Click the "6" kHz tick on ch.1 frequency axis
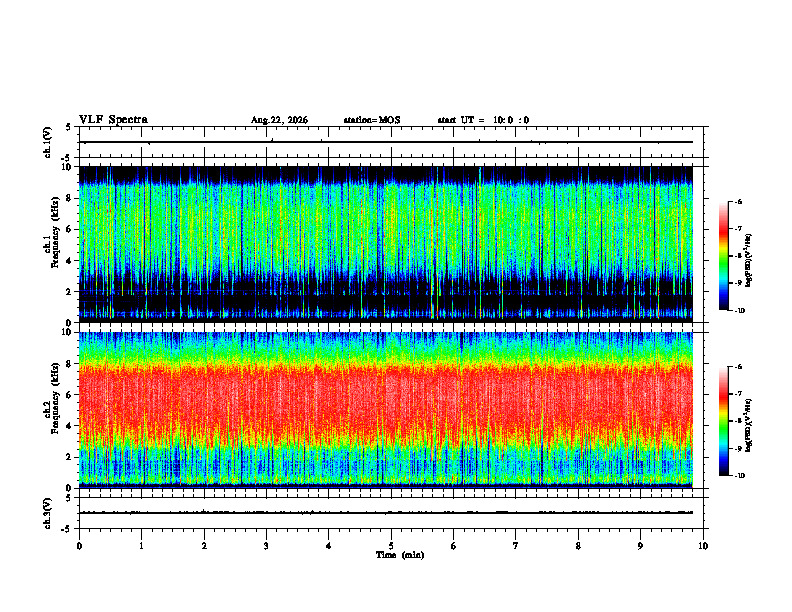 click(x=70, y=230)
